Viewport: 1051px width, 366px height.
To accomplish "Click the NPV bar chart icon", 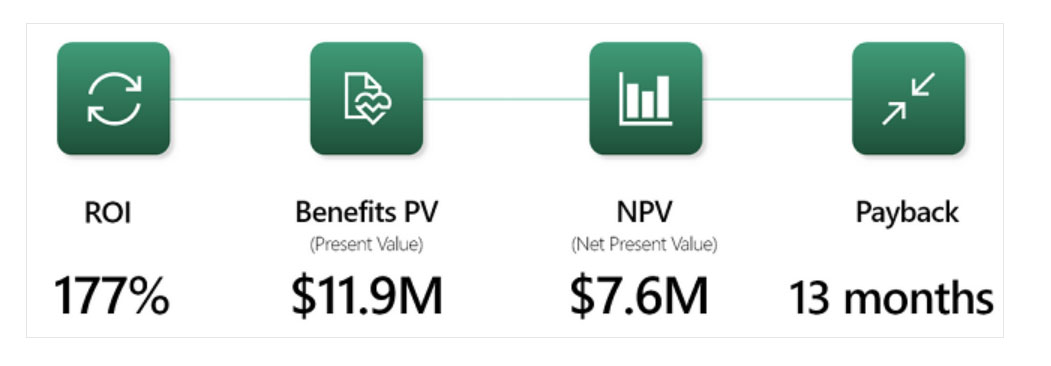I will click(x=645, y=99).
